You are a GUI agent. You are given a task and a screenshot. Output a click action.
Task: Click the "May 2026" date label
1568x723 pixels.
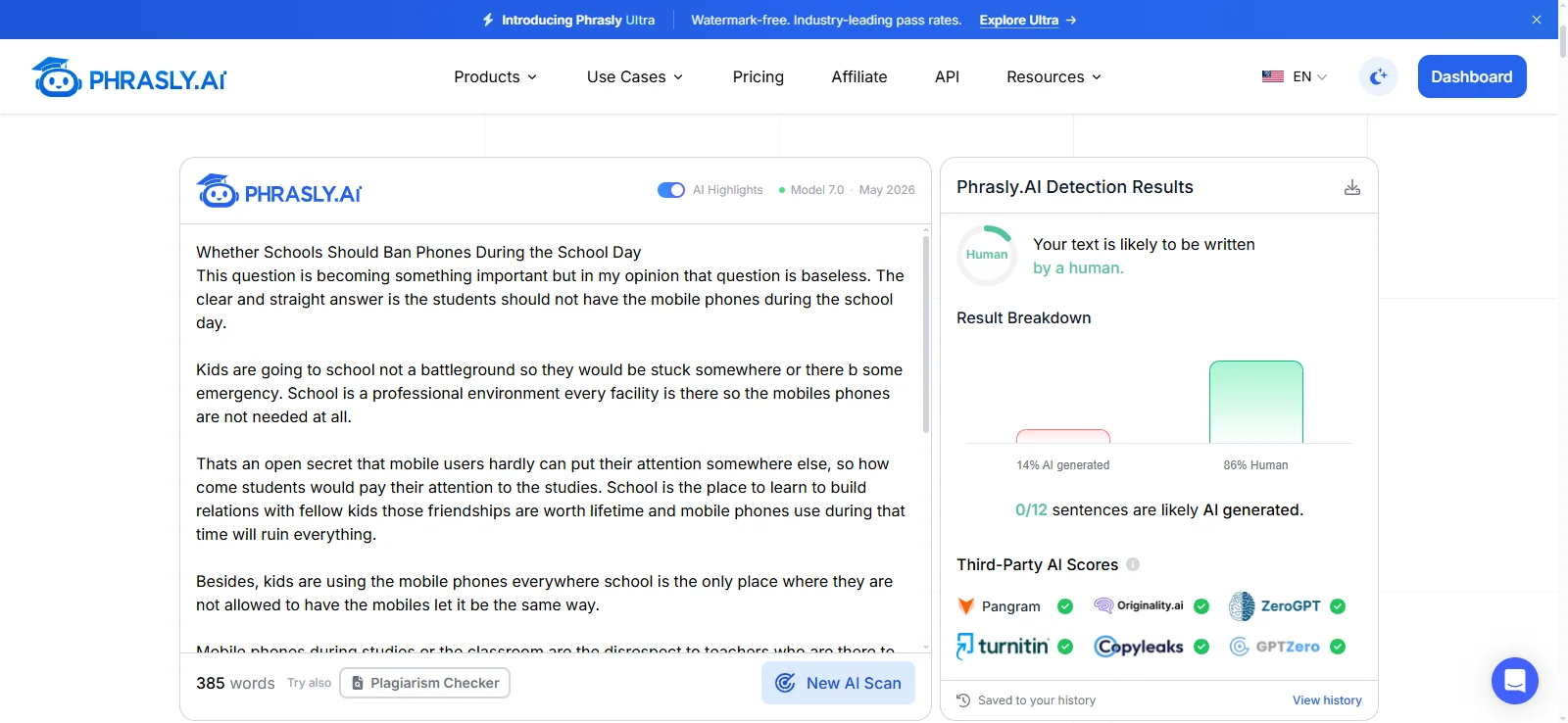pyautogui.click(x=887, y=190)
